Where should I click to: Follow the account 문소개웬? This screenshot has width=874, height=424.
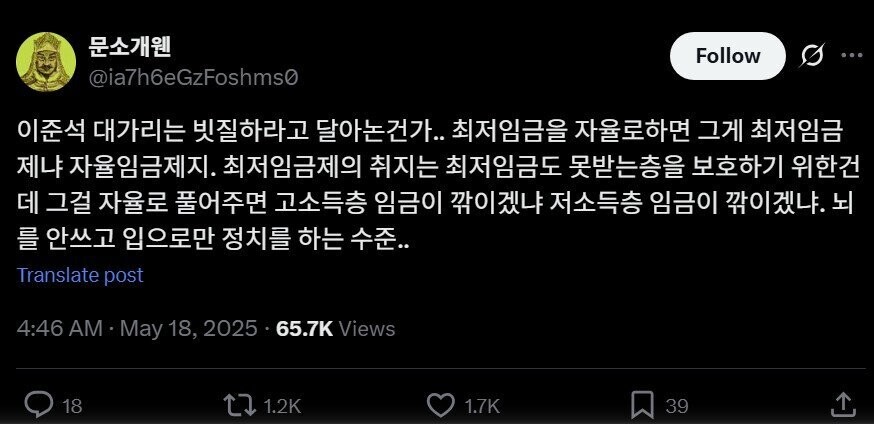727,56
